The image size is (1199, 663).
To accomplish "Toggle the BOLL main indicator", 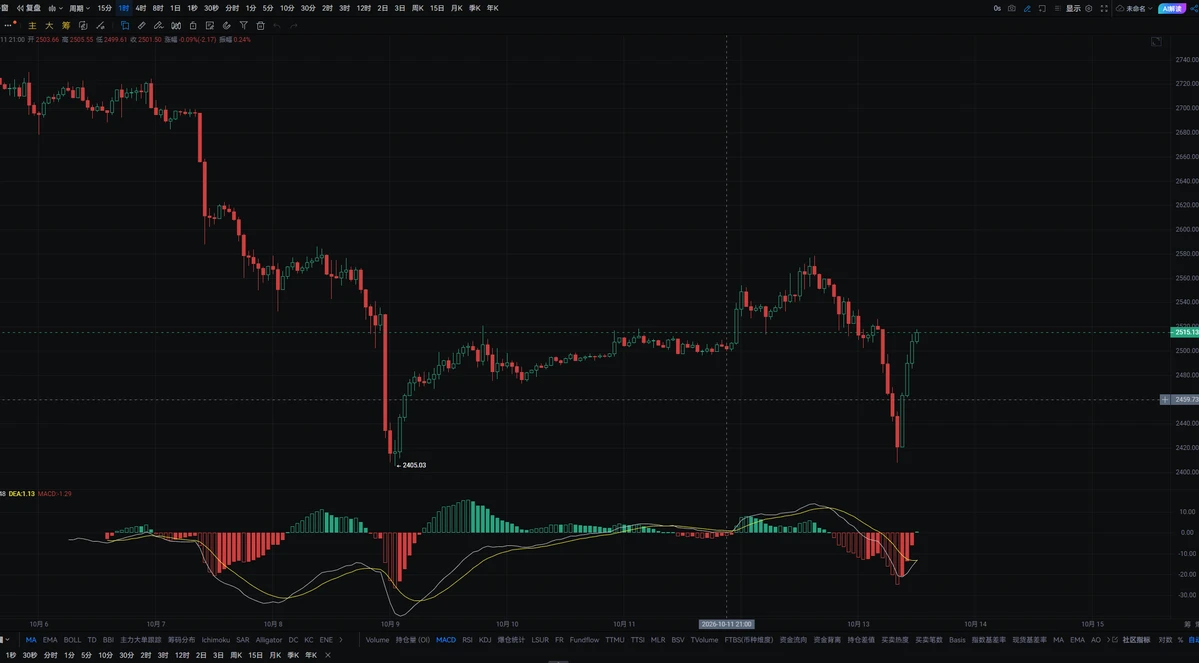I will click(x=72, y=640).
